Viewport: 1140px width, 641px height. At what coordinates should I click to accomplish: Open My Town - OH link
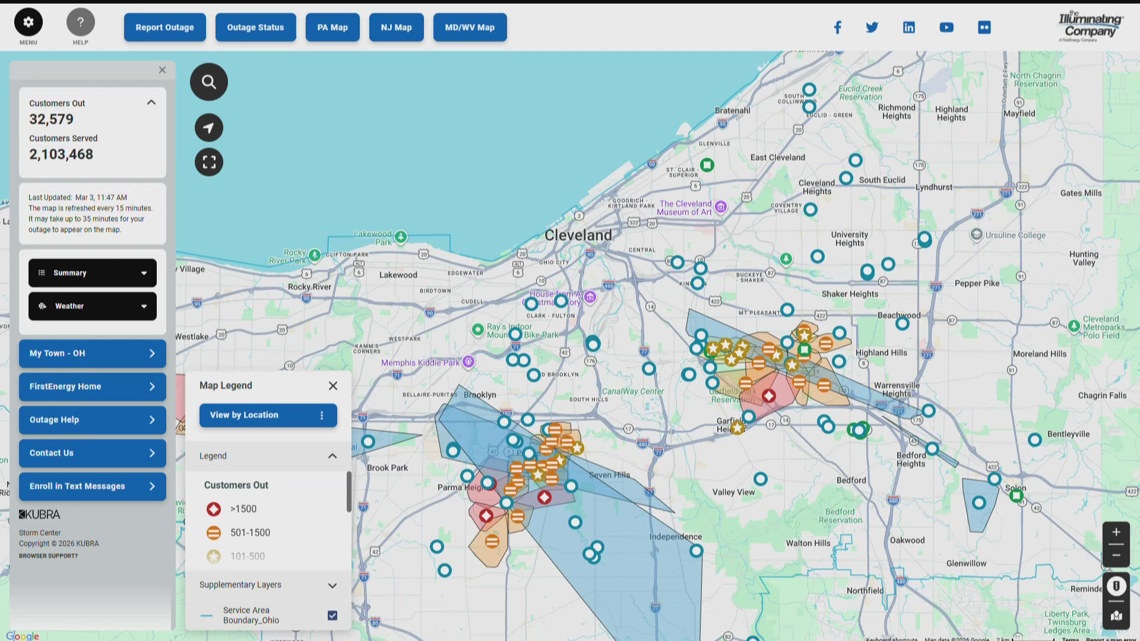[92, 354]
